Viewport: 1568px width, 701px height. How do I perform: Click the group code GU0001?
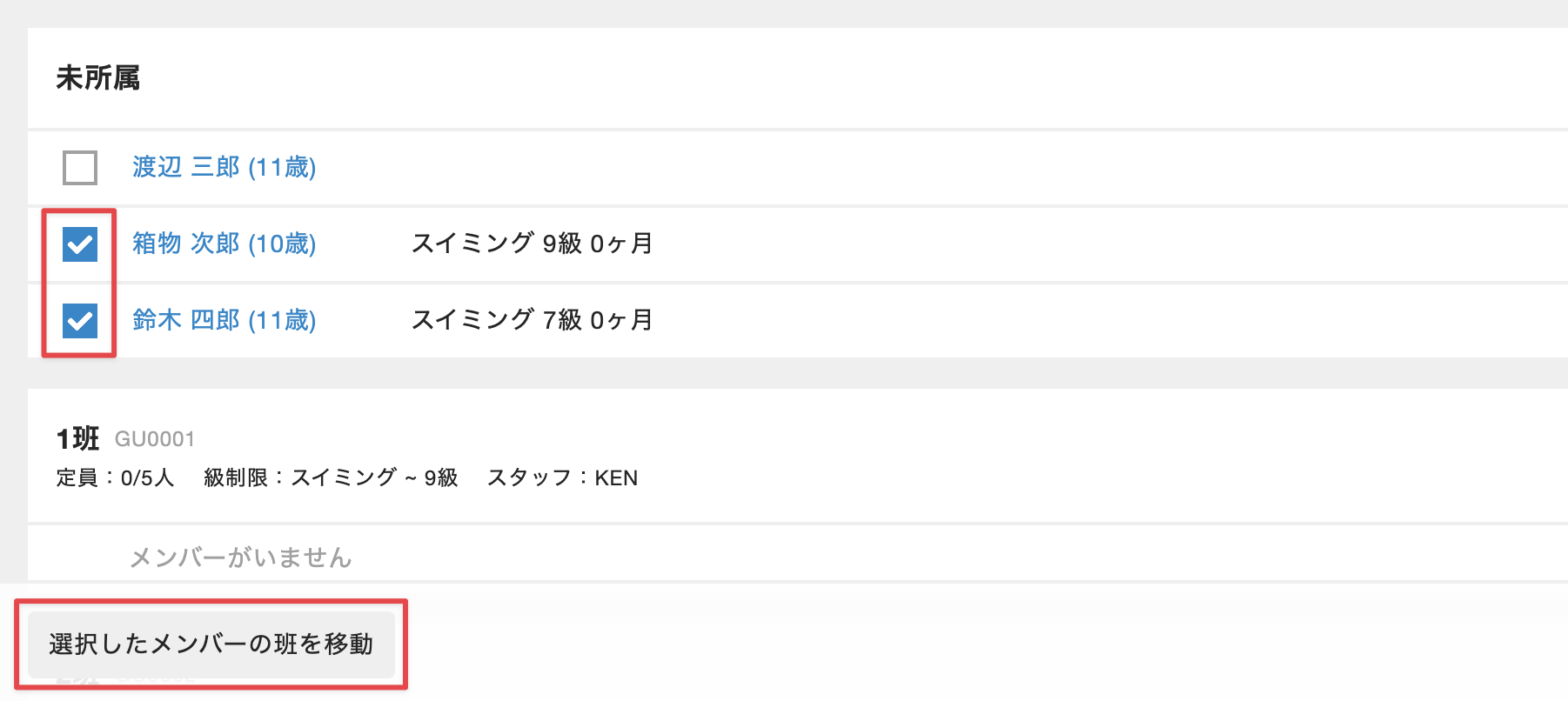pos(155,439)
